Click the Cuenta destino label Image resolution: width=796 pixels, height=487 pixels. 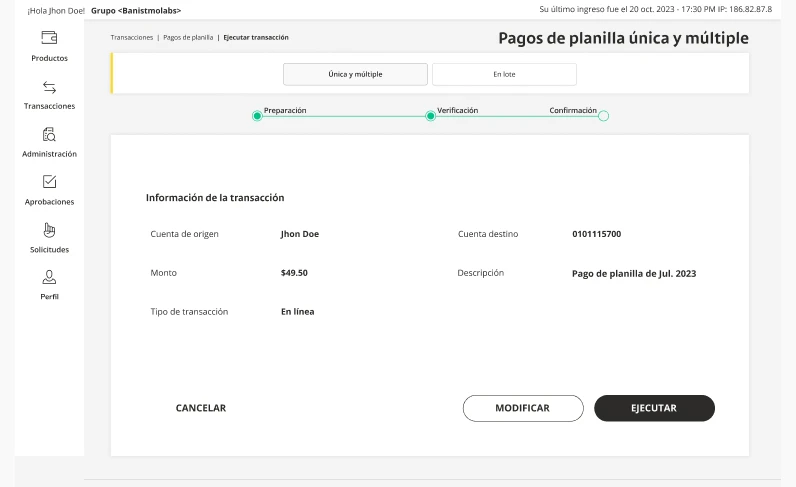coord(488,234)
